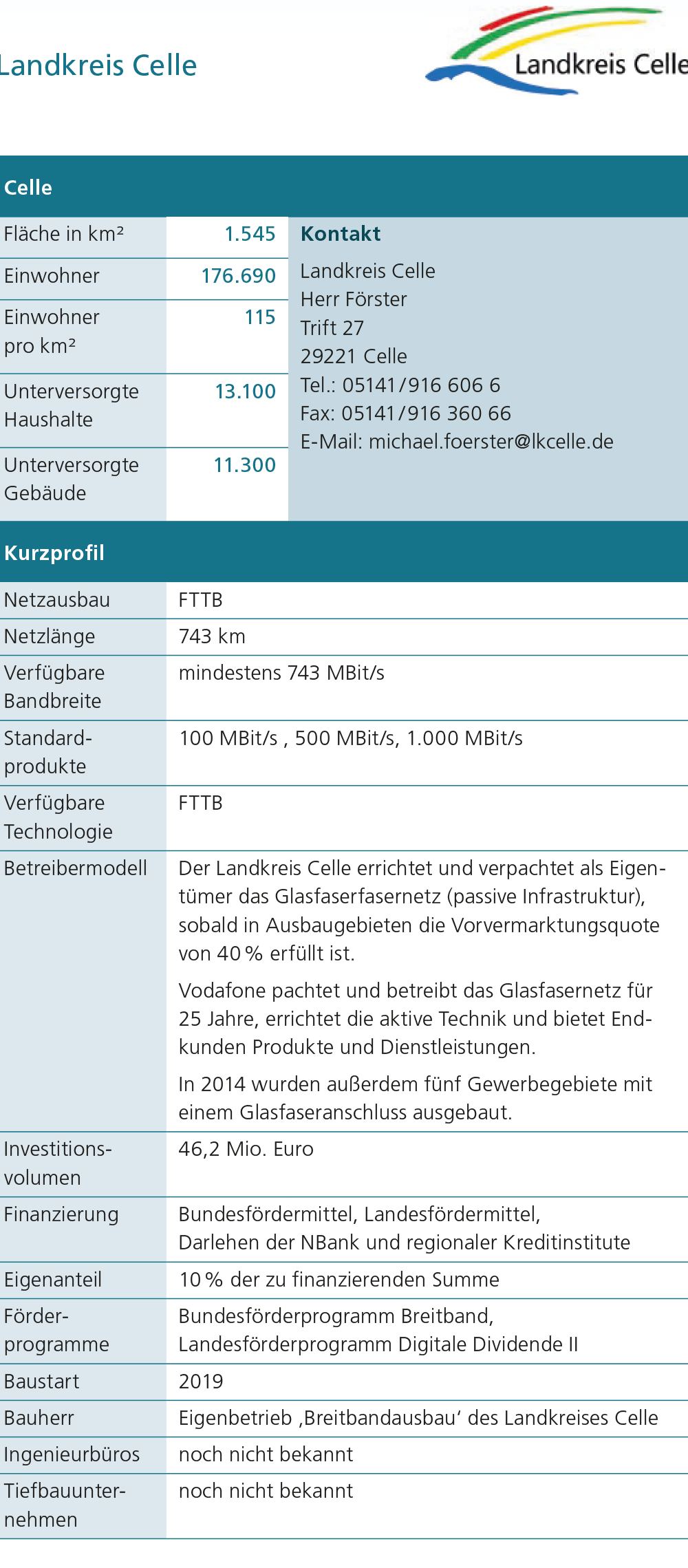
Task: Click the Landkreis Celle page title
Action: tap(98, 66)
